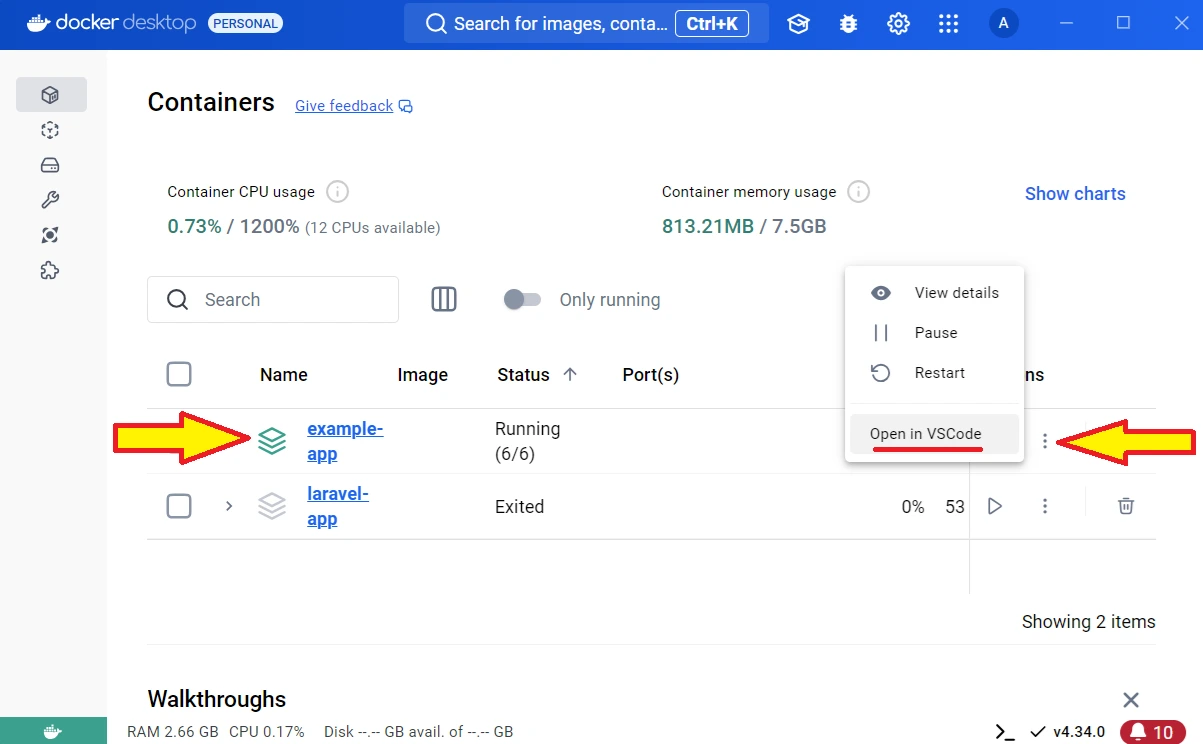Click the feedback icon beside Give feedback
Image resolution: width=1203 pixels, height=744 pixels.
click(406, 106)
